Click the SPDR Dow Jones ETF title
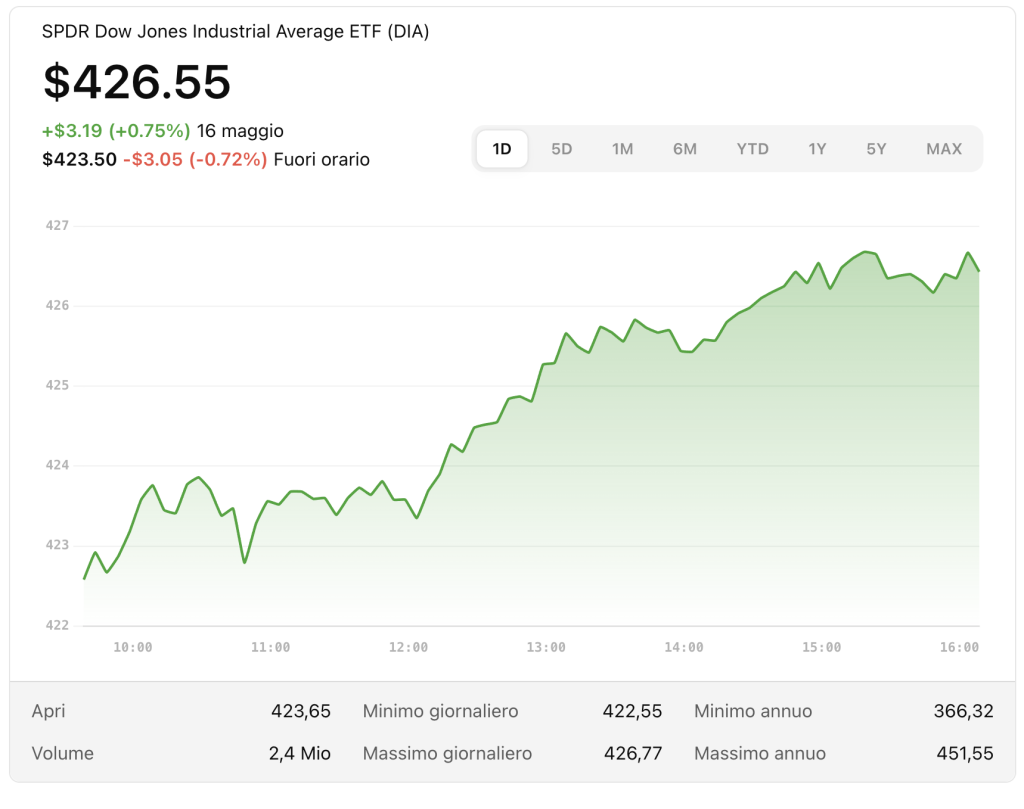The height and width of the screenshot is (809, 1024). tap(235, 31)
